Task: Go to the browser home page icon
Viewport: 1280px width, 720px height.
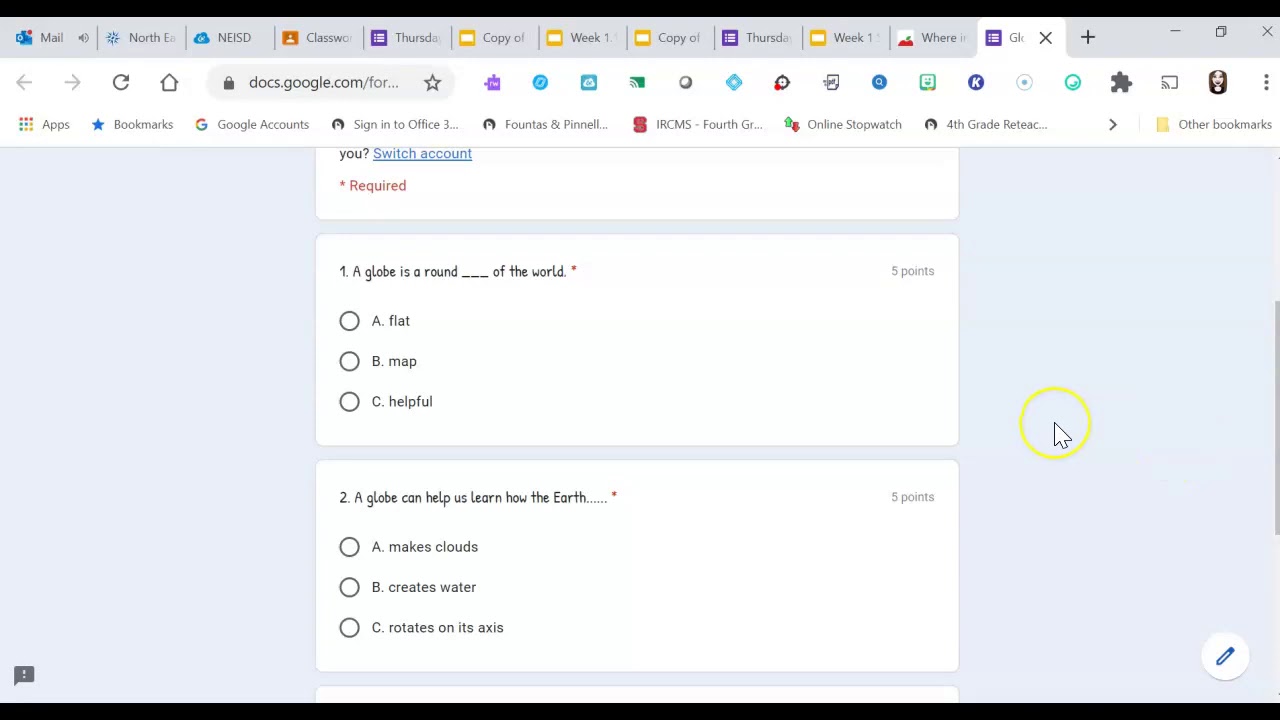Action: point(169,83)
